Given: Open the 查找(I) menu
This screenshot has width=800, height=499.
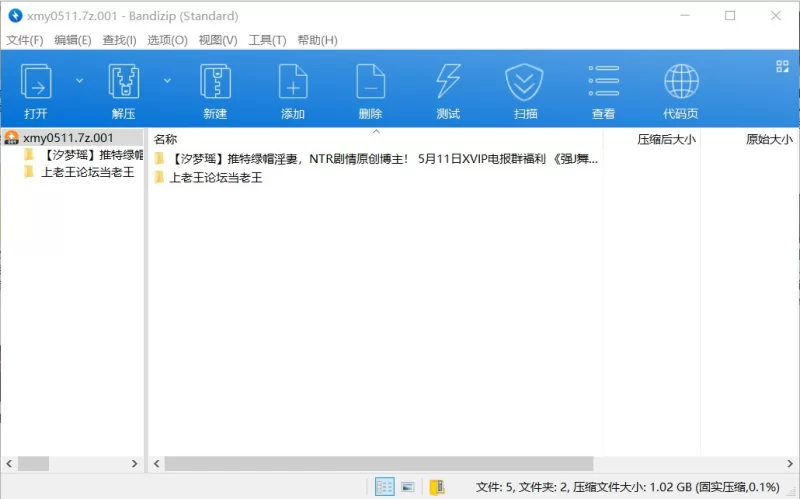Looking at the screenshot, I should click(x=119, y=40).
